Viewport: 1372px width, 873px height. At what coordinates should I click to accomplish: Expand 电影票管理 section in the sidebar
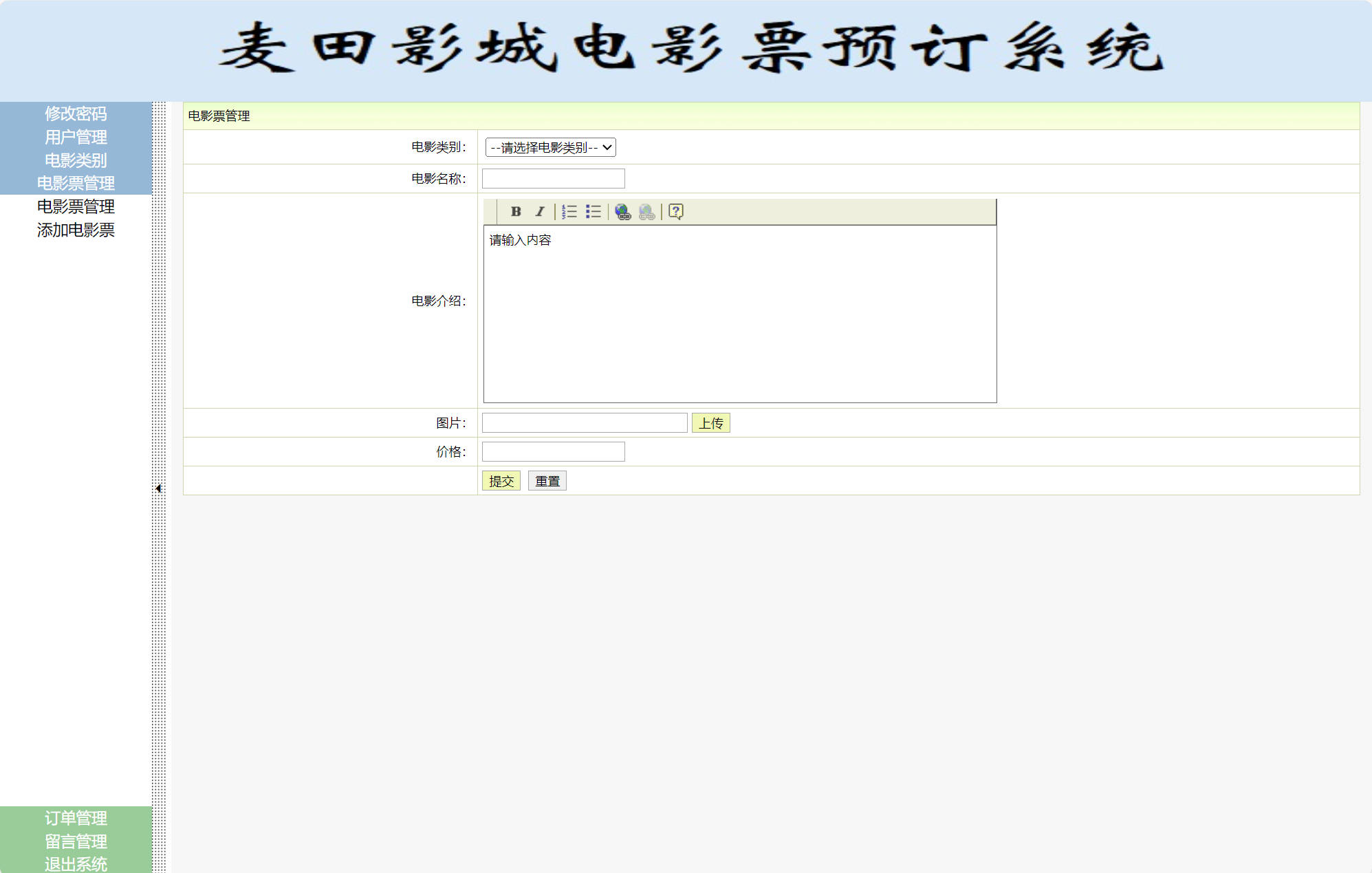(76, 184)
